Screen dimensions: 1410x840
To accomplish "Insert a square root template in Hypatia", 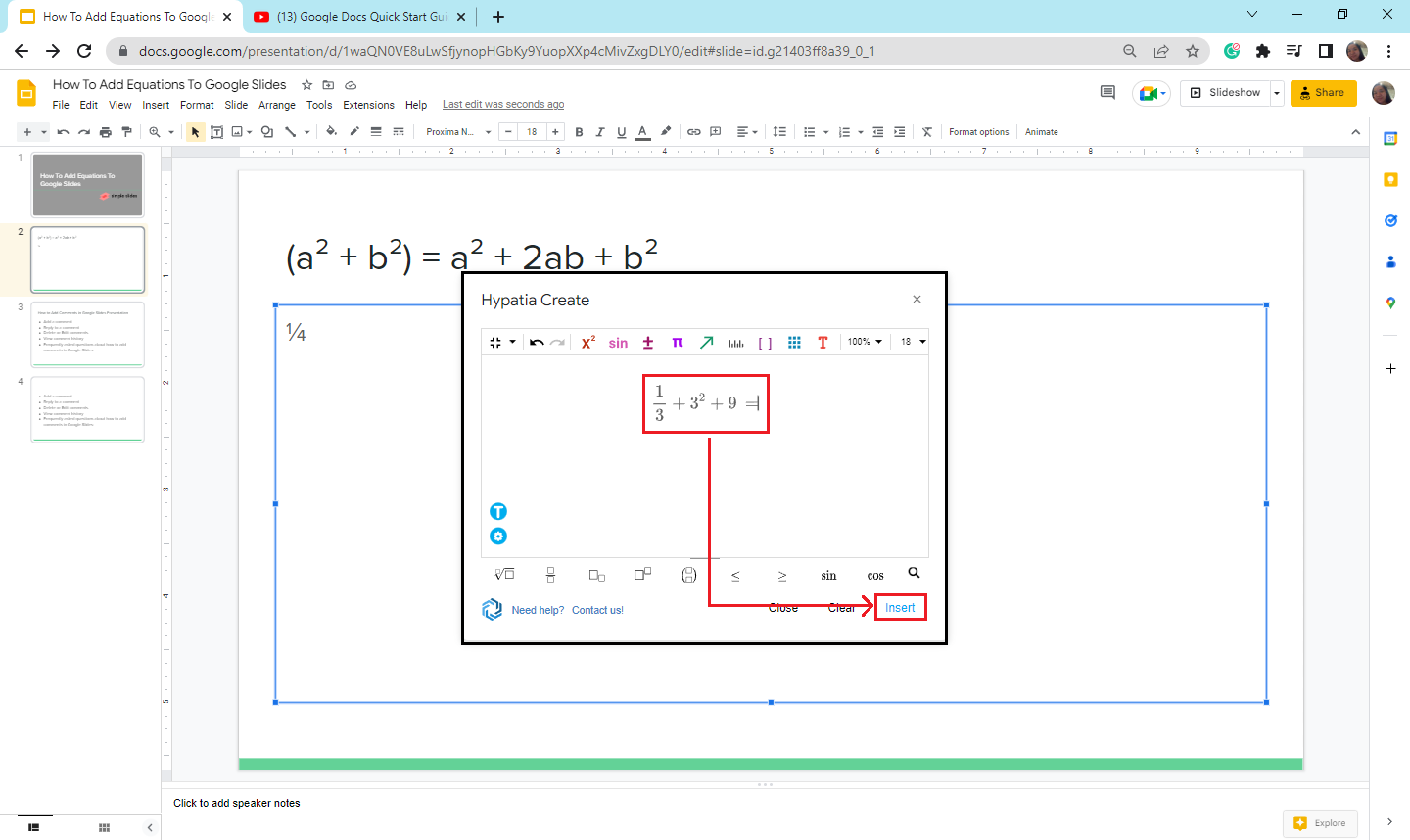I will click(504, 575).
